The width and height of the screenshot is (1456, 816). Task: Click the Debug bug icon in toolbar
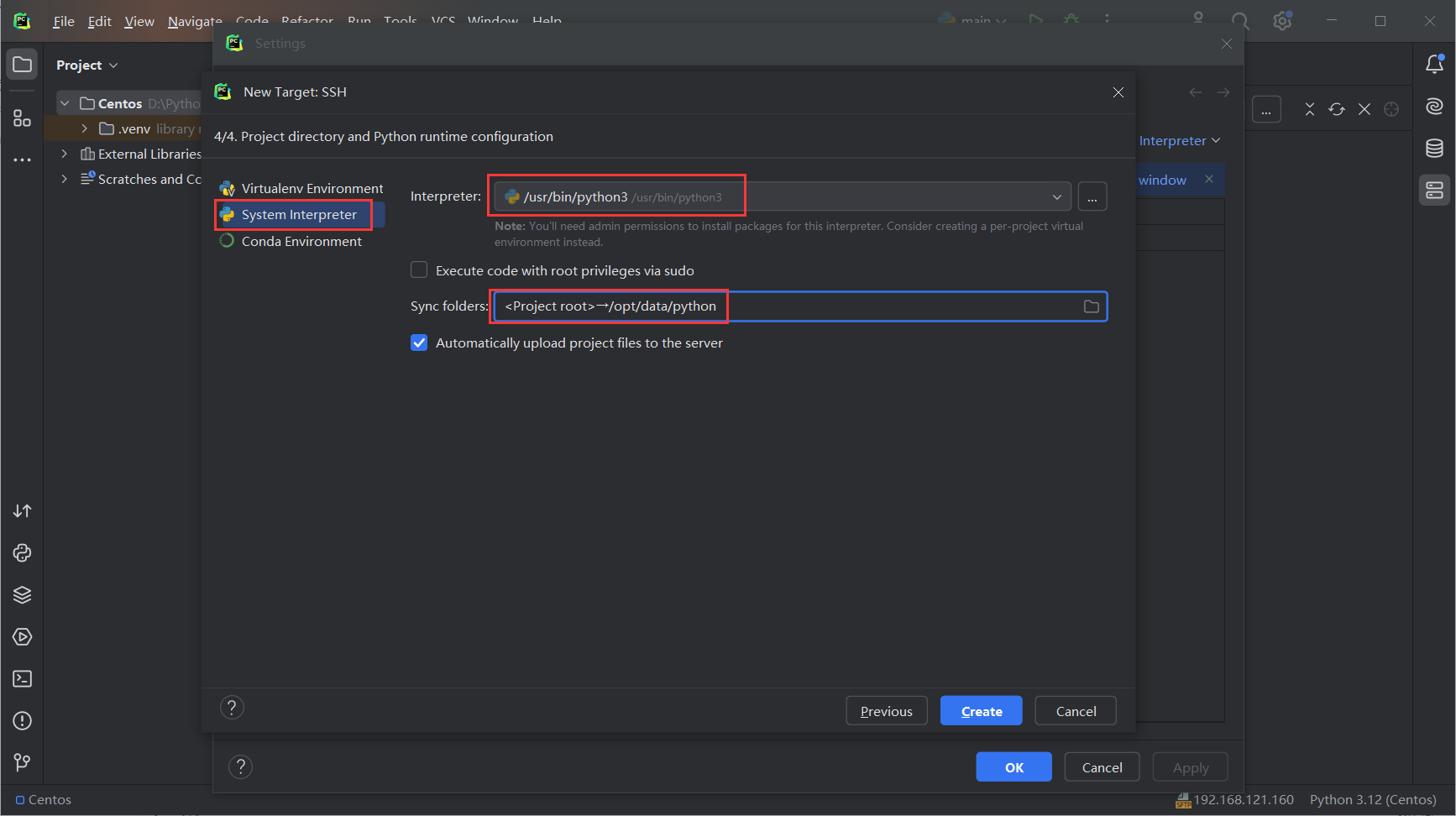coord(1071,19)
